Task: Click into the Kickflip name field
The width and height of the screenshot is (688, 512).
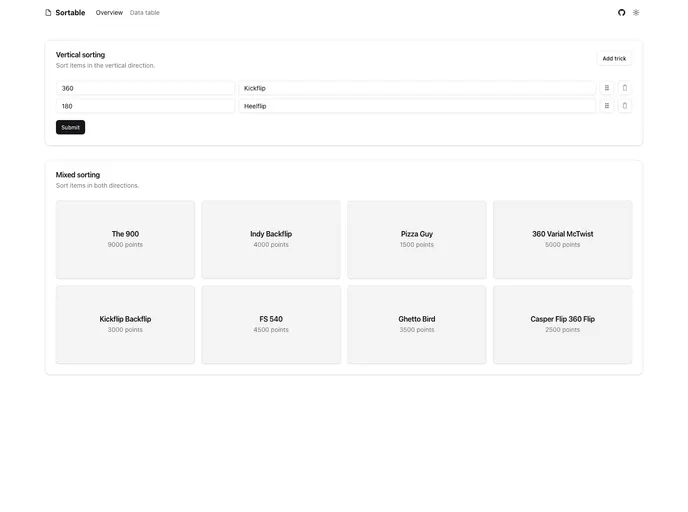Action: (x=416, y=88)
